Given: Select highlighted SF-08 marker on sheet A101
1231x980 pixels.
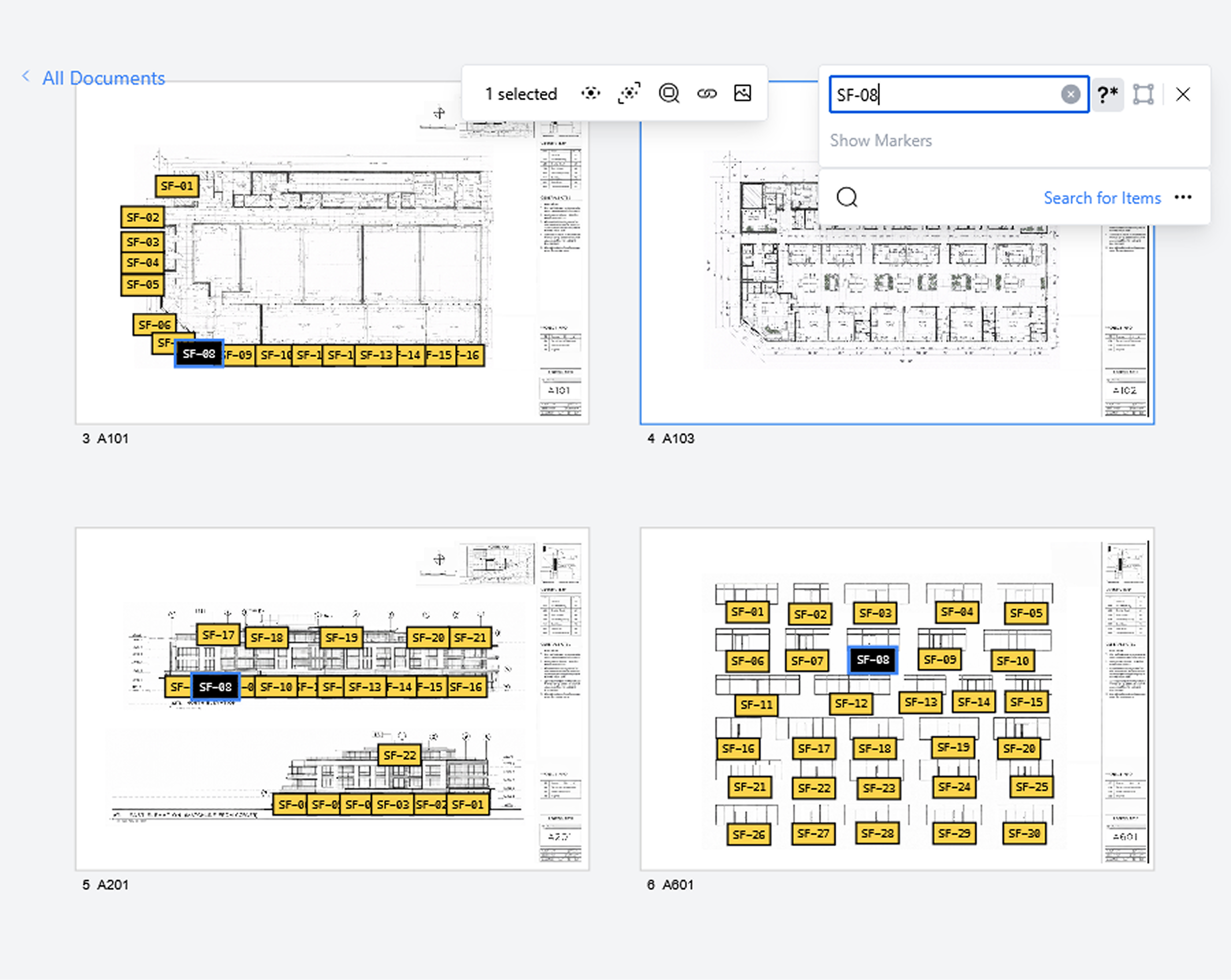Looking at the screenshot, I should [199, 354].
